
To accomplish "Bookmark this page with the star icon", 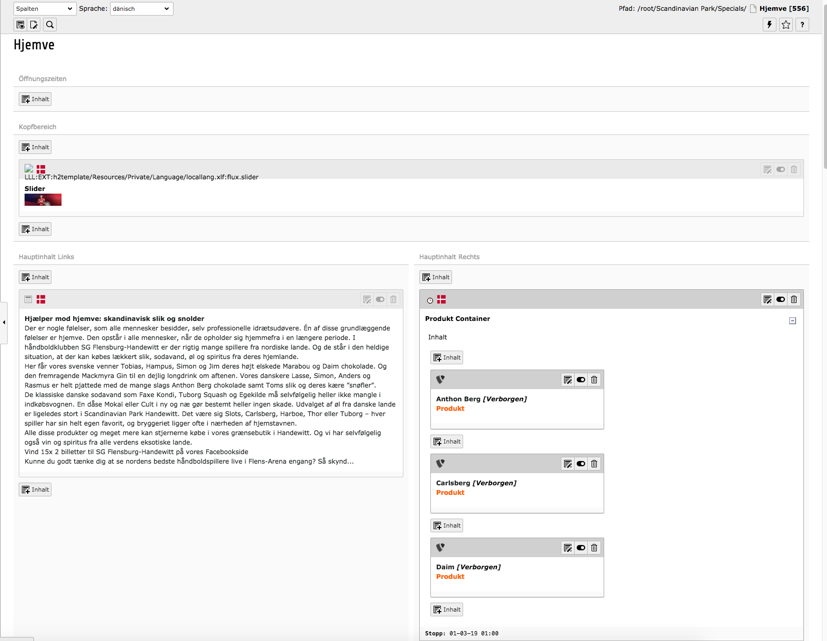I will click(786, 25).
